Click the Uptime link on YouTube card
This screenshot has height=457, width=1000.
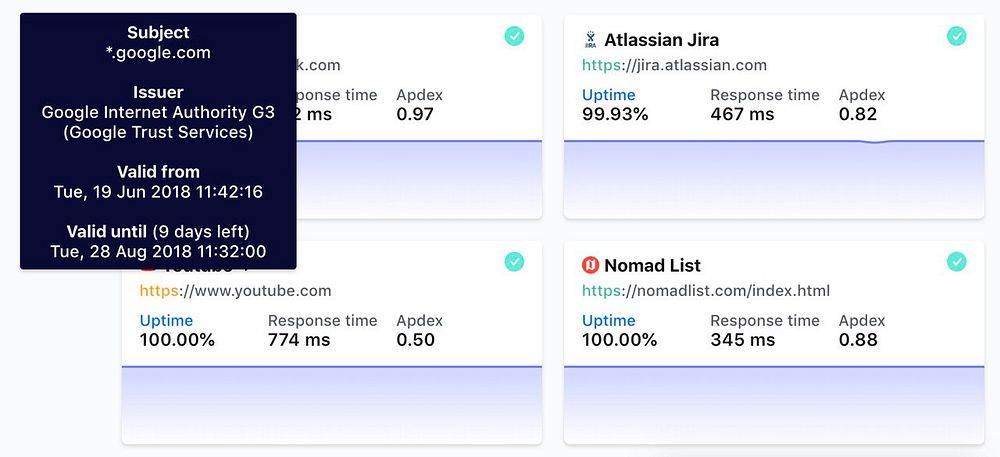point(166,321)
